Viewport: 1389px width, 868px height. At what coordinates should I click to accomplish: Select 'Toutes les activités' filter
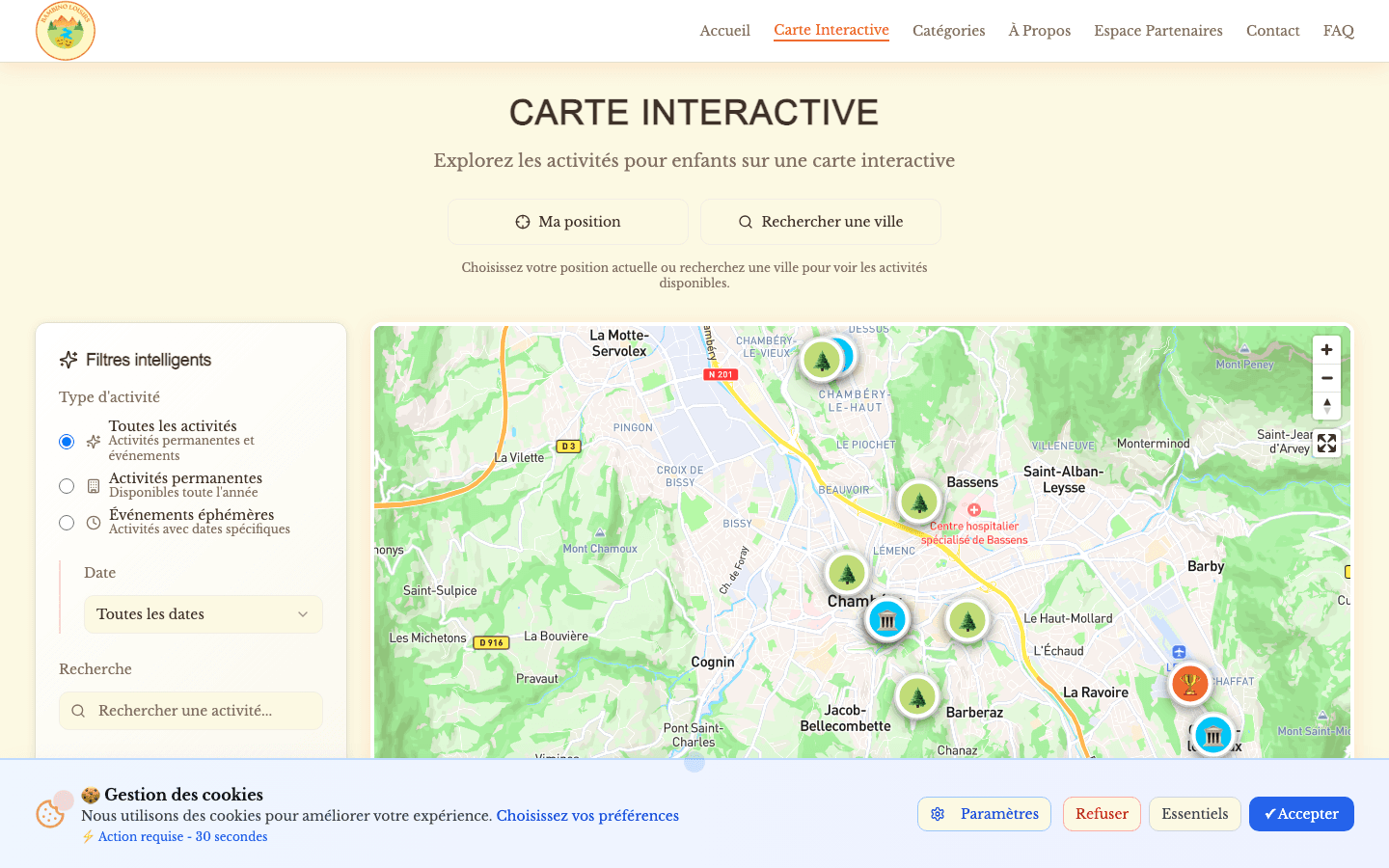[x=66, y=441]
